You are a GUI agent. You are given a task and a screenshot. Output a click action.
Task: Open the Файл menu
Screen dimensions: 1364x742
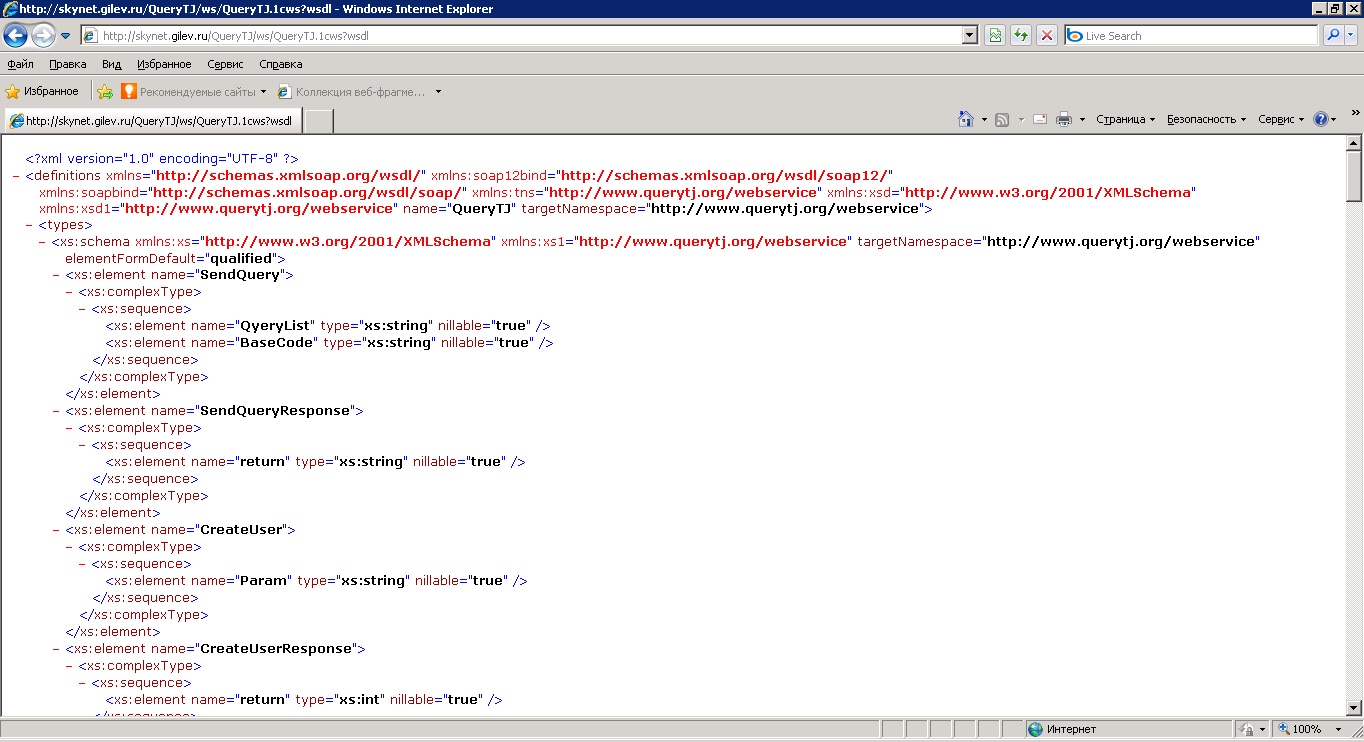tap(20, 64)
